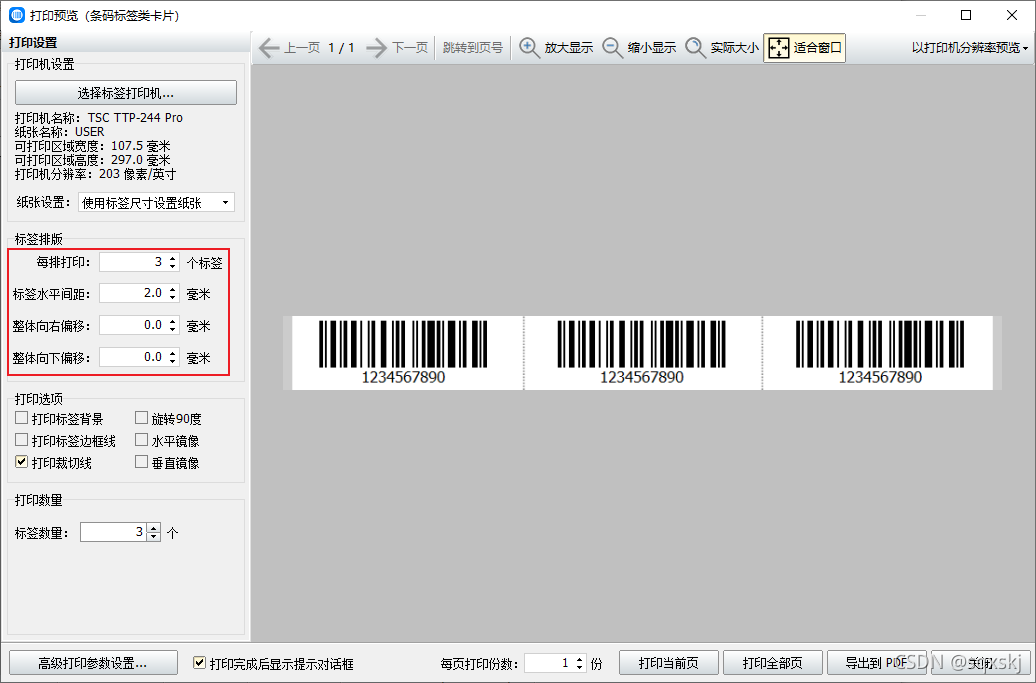Click zoom in magnifier 放大显示
This screenshot has width=1036, height=683.
pos(556,48)
